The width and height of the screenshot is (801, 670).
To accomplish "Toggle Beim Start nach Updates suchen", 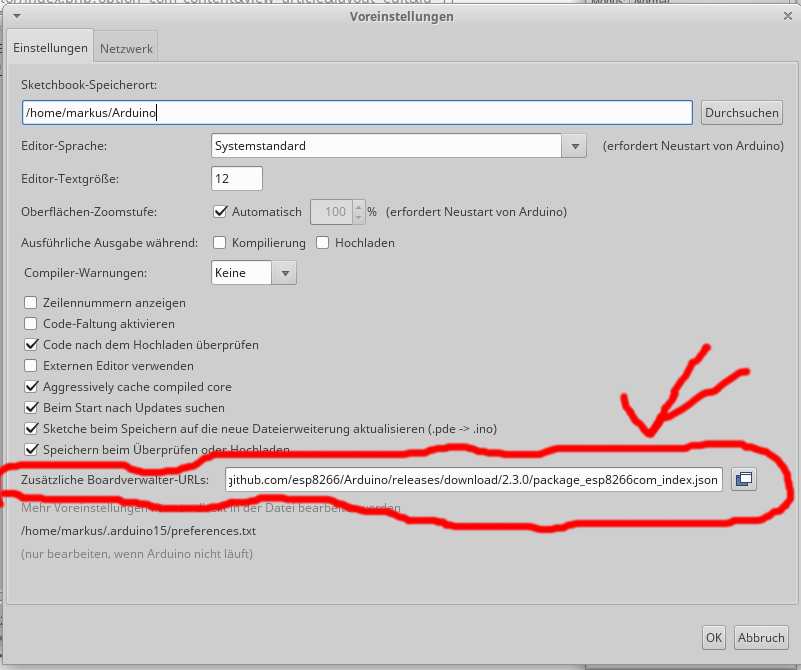I will (x=31, y=408).
